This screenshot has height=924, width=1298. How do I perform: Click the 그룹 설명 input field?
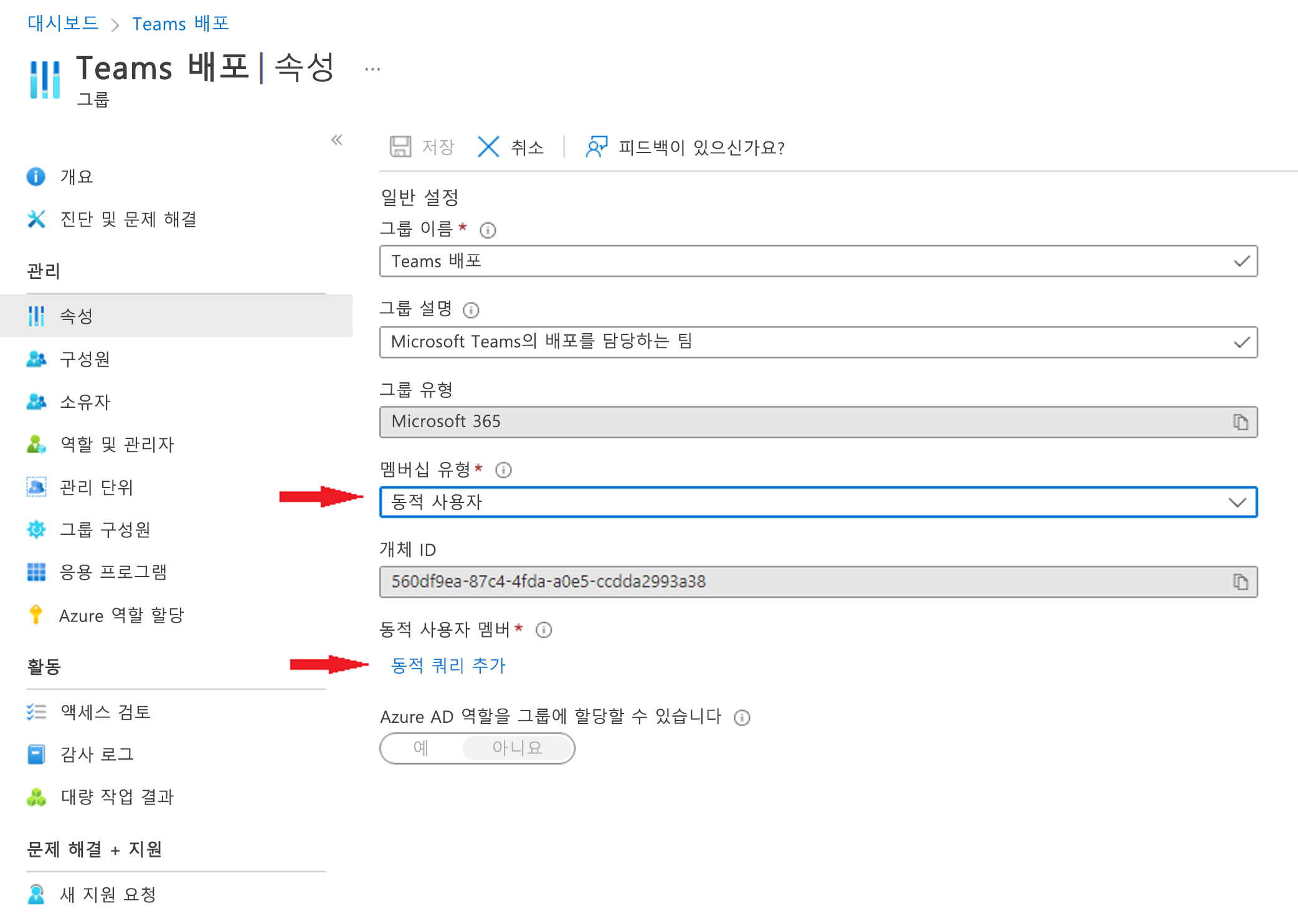pyautogui.click(x=818, y=342)
